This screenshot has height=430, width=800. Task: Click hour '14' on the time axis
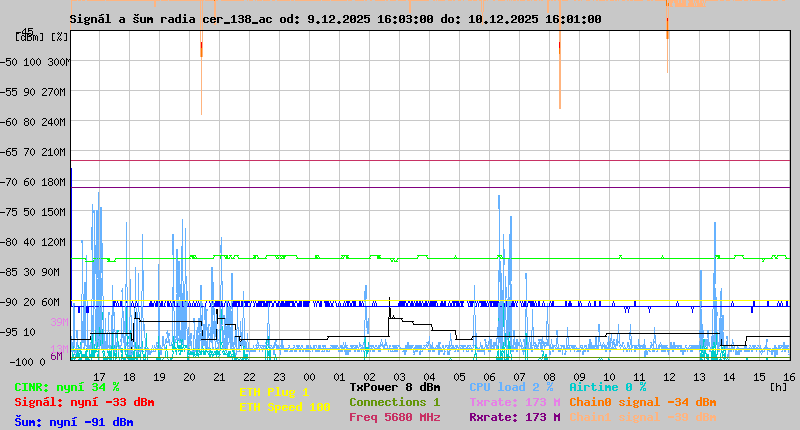tap(730, 377)
